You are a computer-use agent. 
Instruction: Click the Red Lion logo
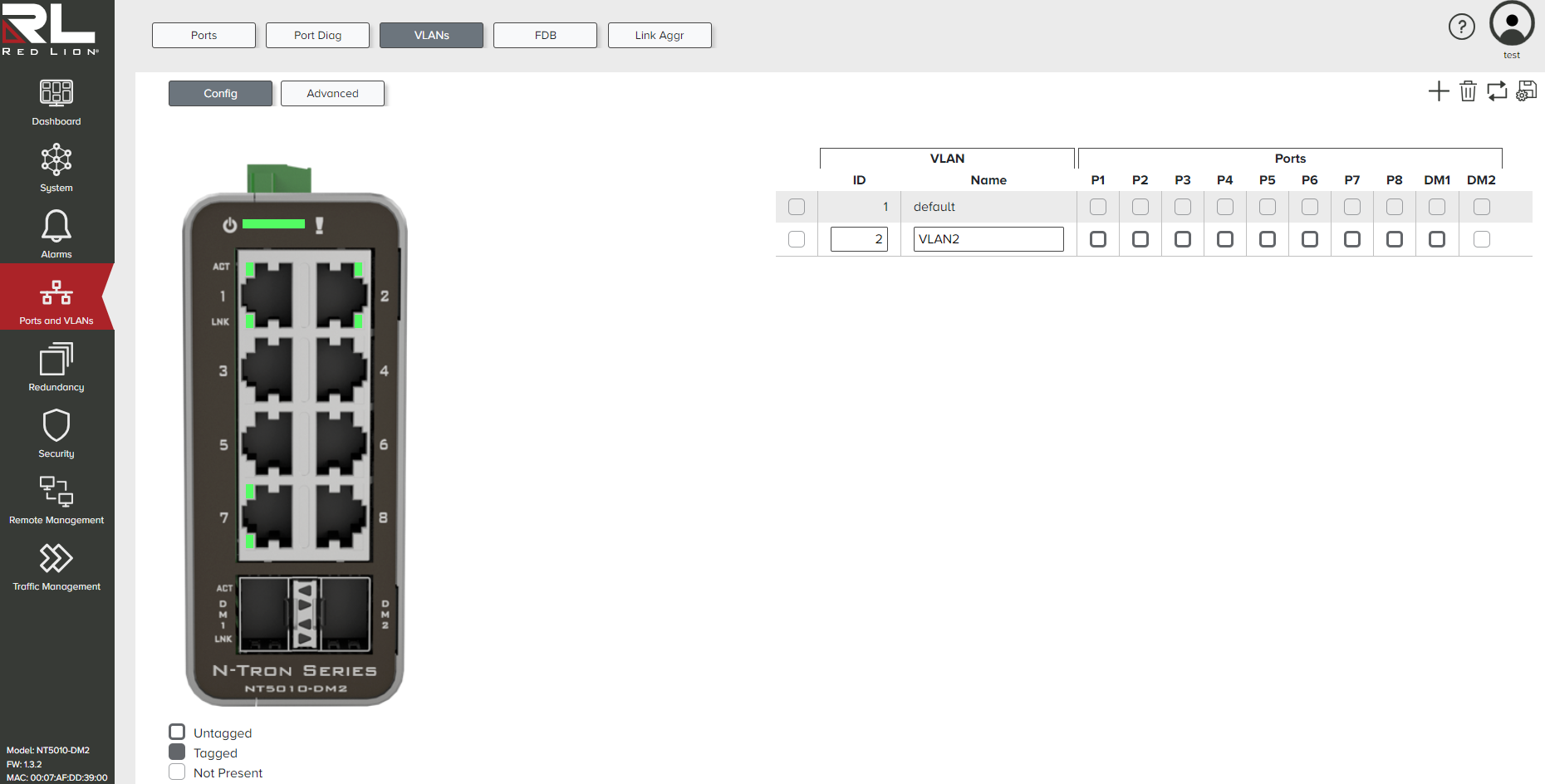pos(49,29)
